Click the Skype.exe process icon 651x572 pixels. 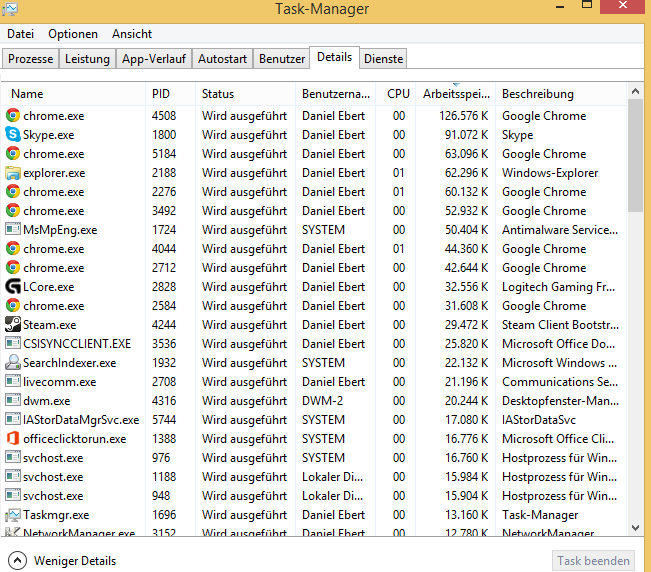[x=13, y=134]
